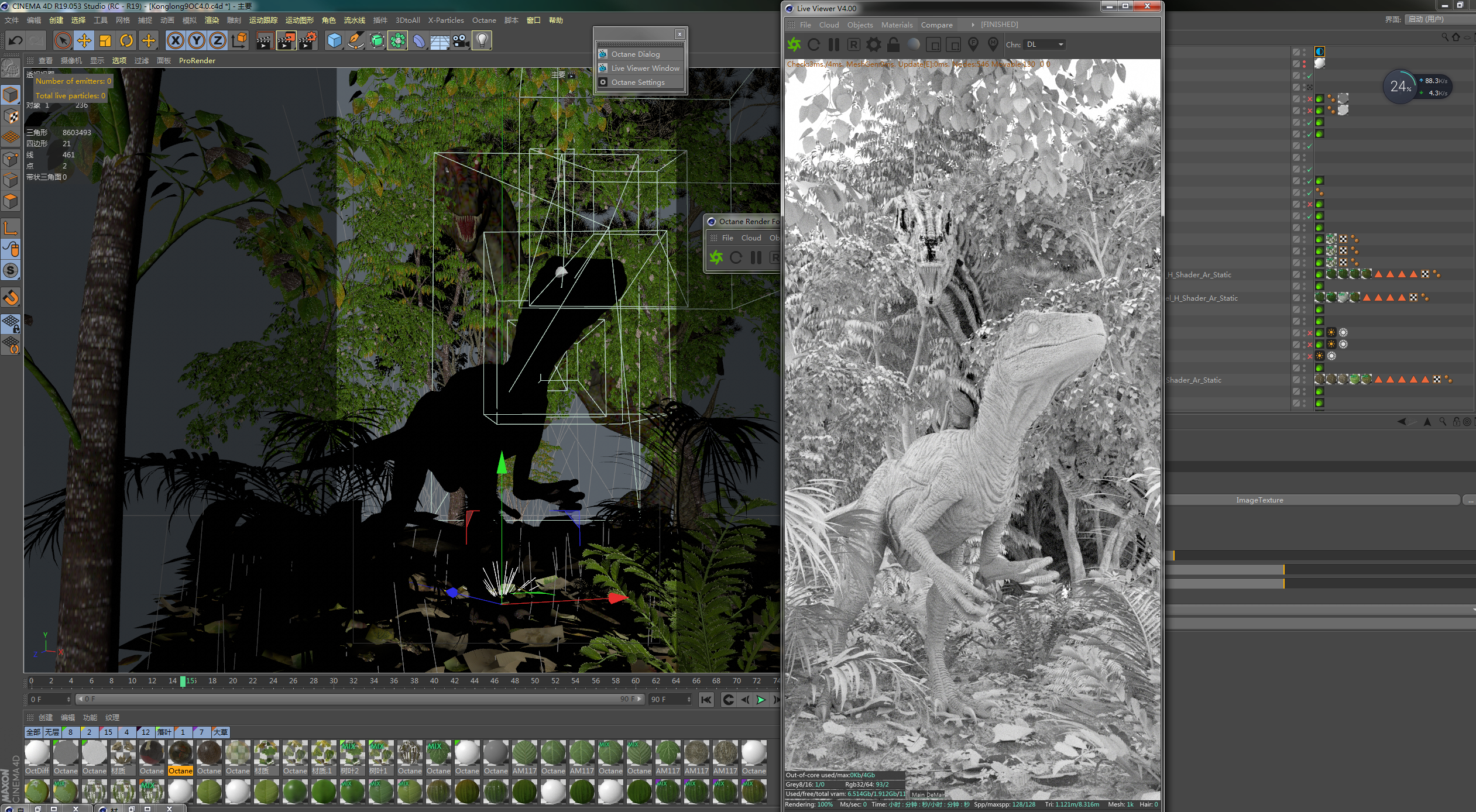Open the Edit Render Settings clapperboard icon
The height and width of the screenshot is (812, 1476).
pos(307,41)
